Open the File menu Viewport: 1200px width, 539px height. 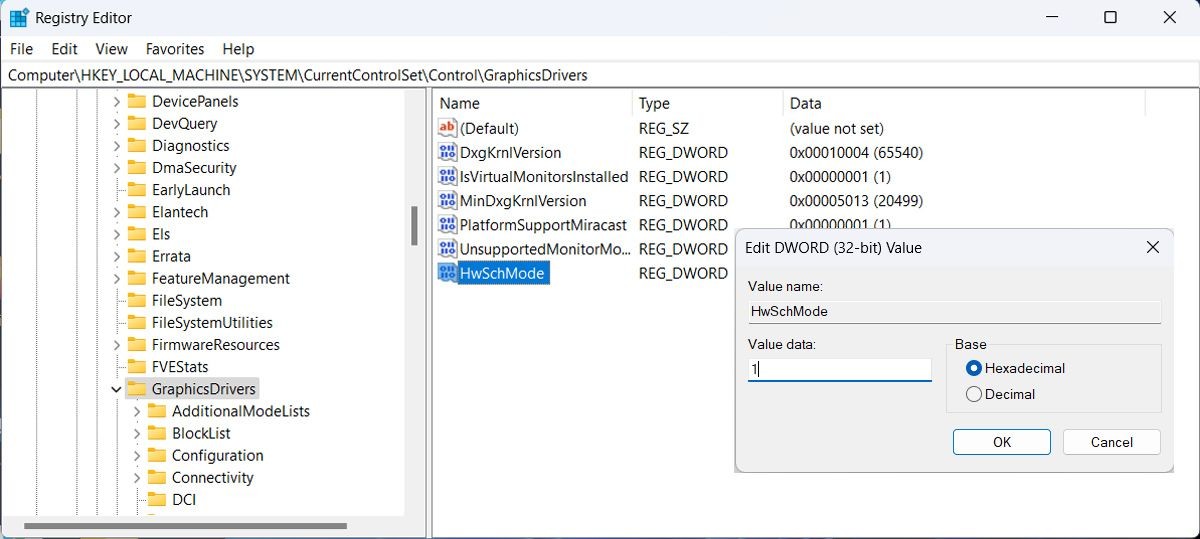(21, 49)
